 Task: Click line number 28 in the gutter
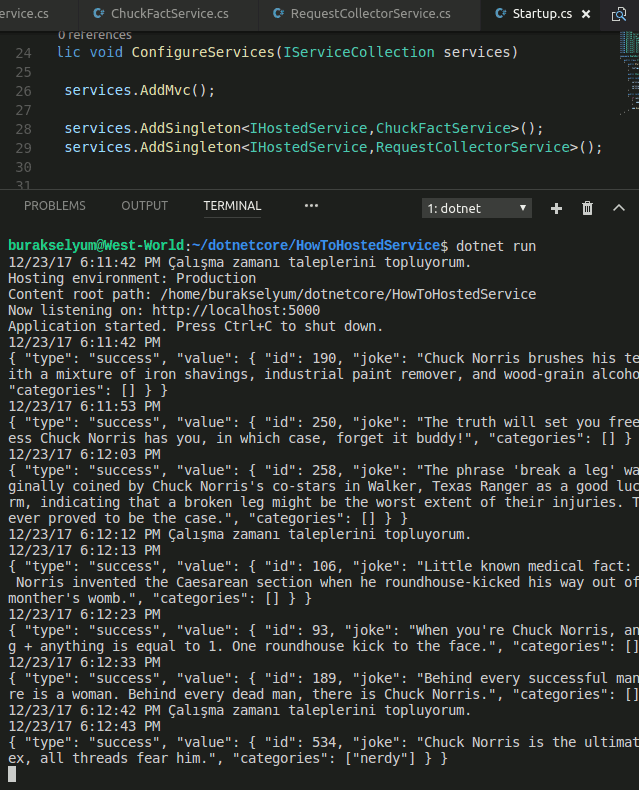tap(24, 129)
